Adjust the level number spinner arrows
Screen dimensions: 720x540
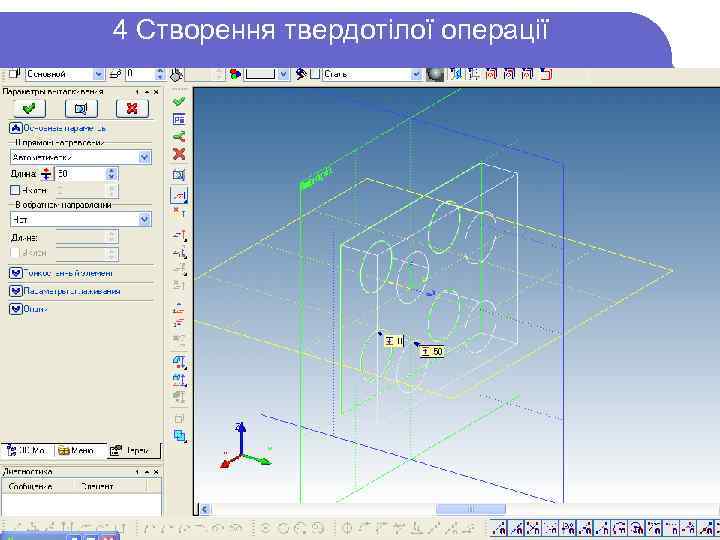point(160,74)
